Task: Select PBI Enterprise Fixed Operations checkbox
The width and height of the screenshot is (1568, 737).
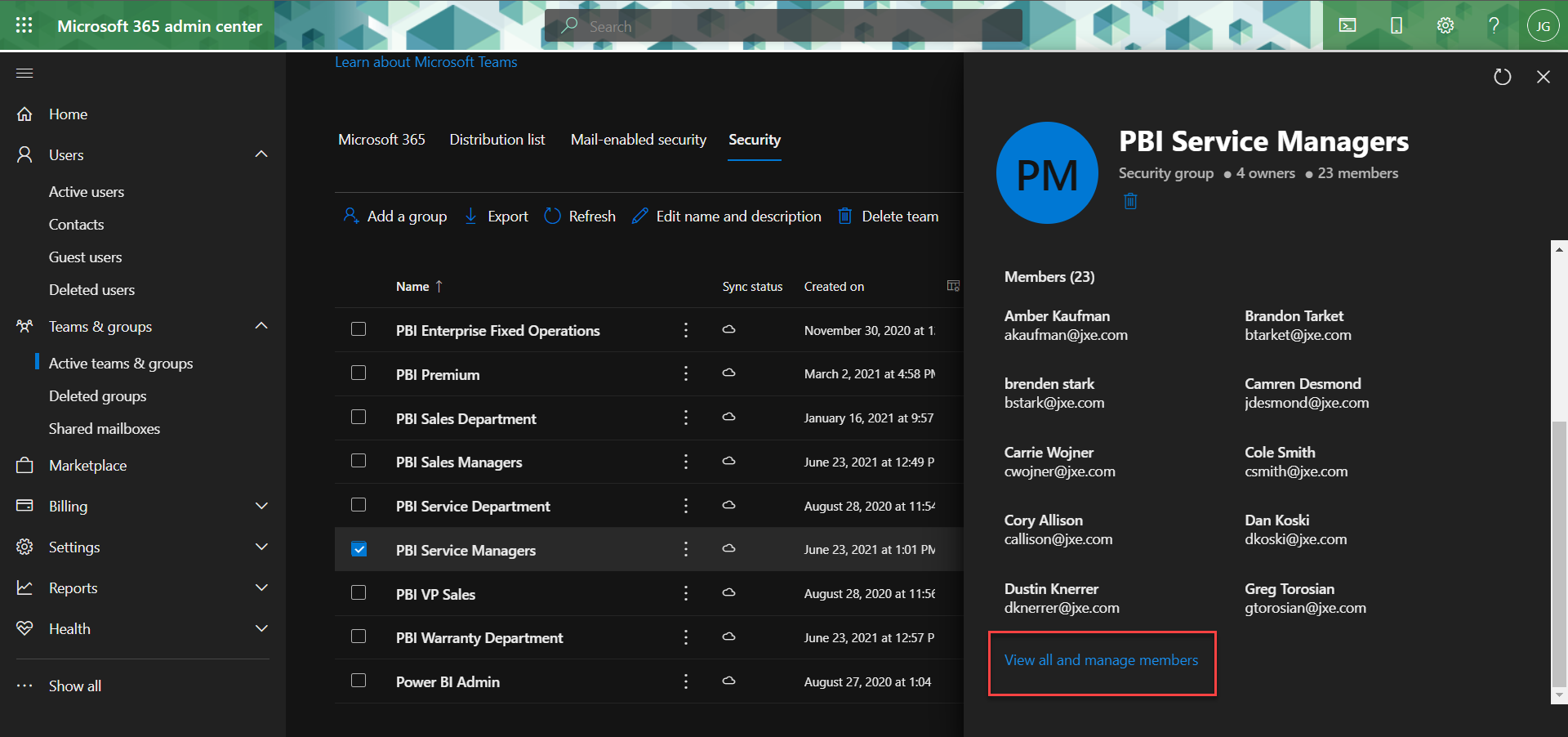Action: click(359, 329)
